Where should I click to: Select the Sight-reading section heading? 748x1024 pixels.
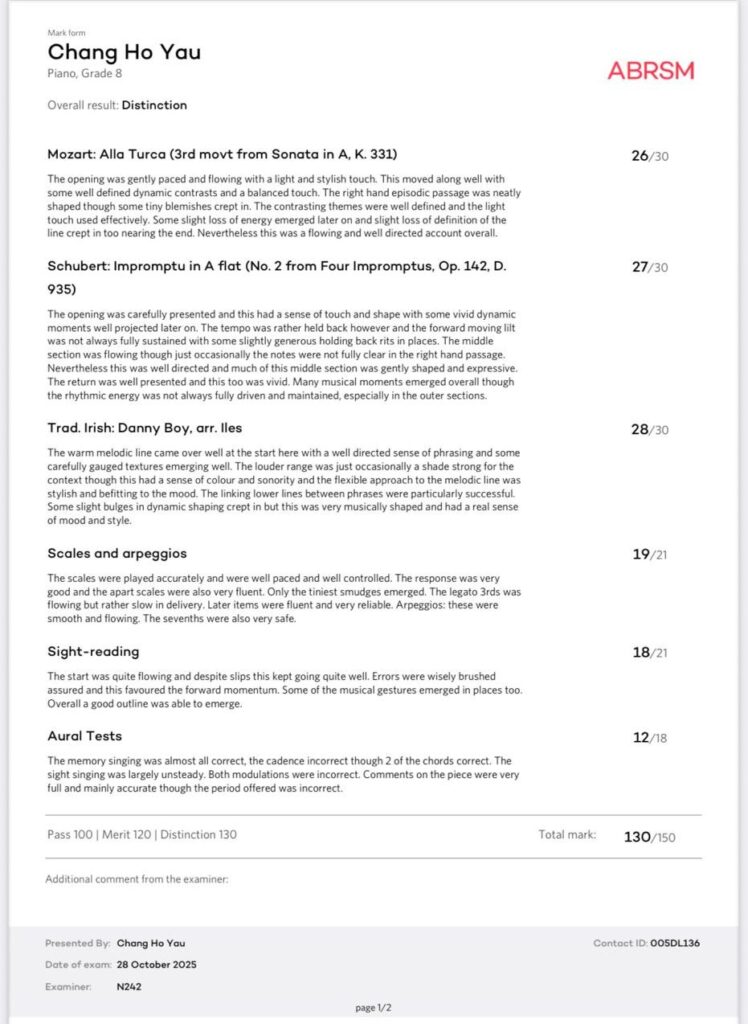click(93, 651)
